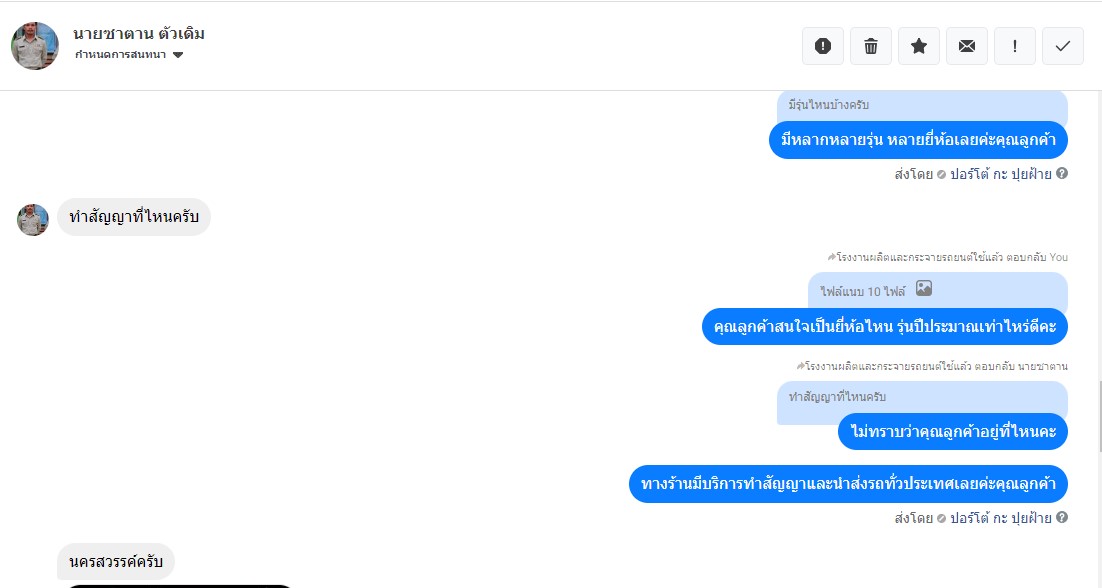Image resolution: width=1102 pixels, height=588 pixels.
Task: Star this conversation to follow up
Action: pos(919,46)
